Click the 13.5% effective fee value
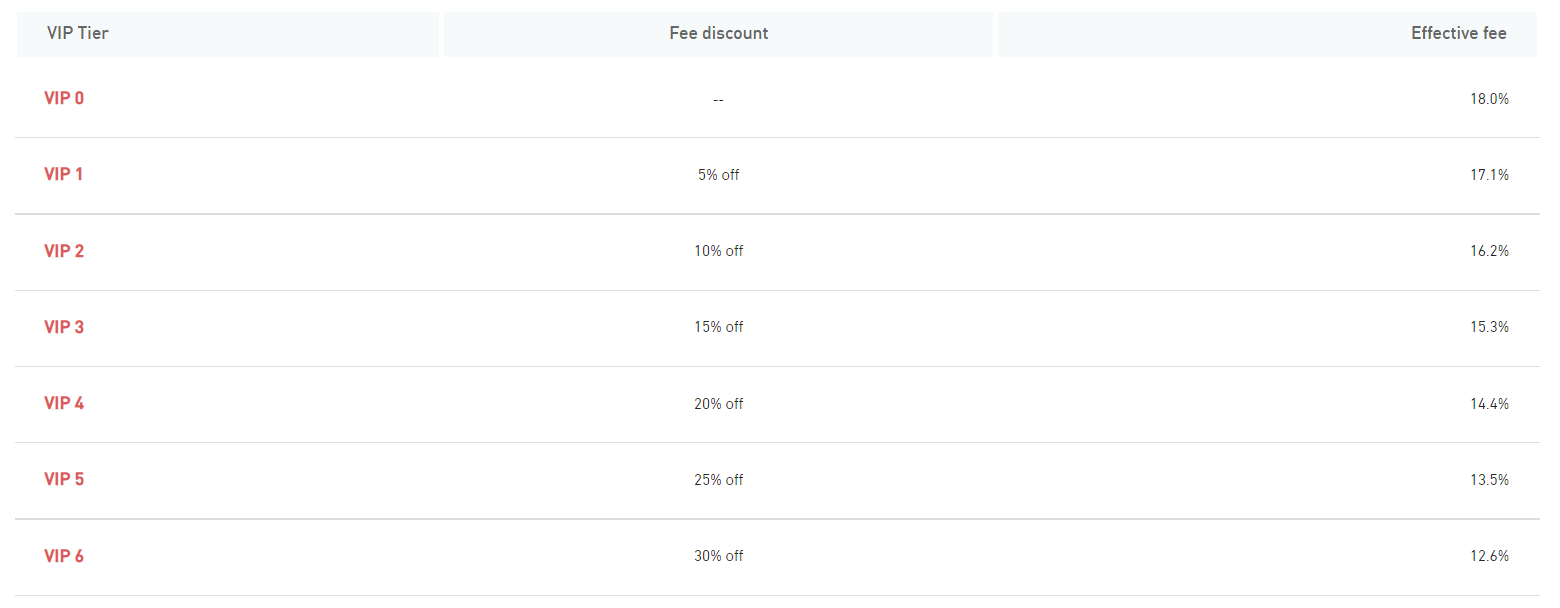Viewport: 1560px width, 608px height. click(1489, 480)
